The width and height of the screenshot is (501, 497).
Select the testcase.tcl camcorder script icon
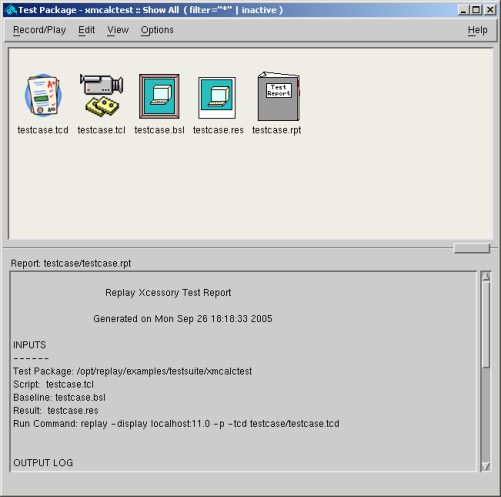point(101,95)
